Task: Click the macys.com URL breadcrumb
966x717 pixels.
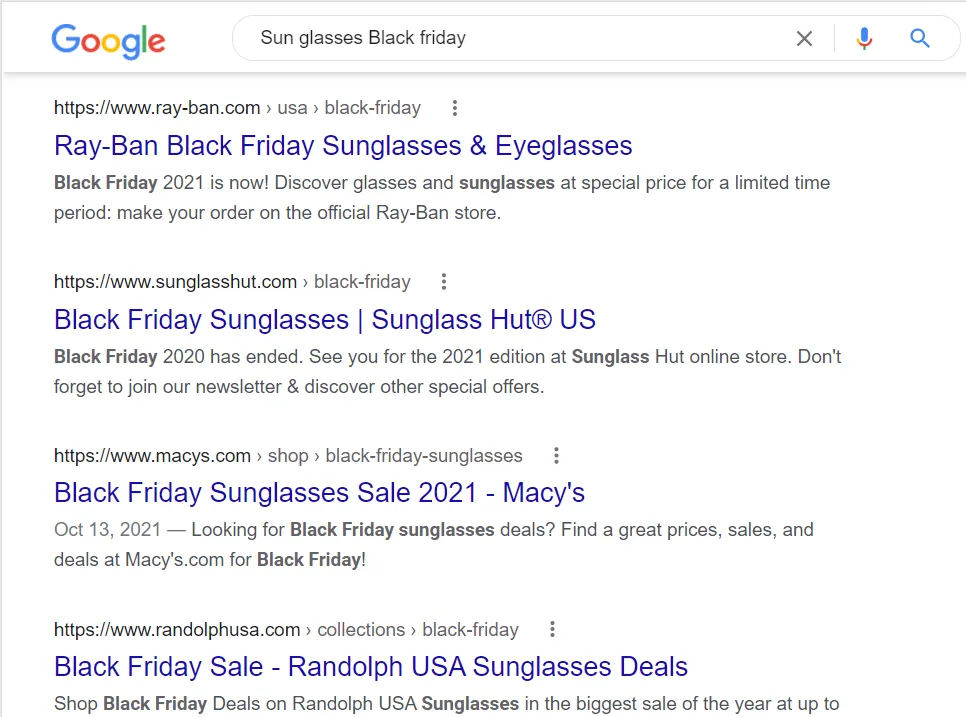Action: coord(288,456)
